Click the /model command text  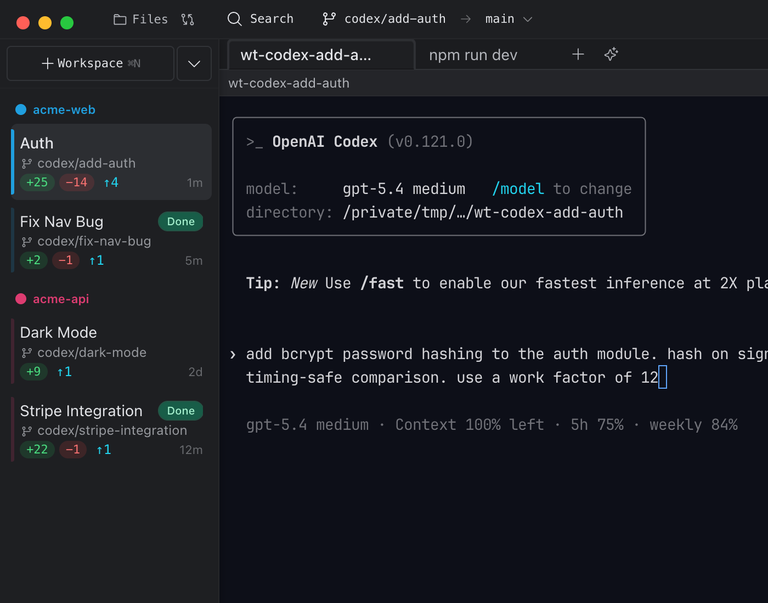518,189
